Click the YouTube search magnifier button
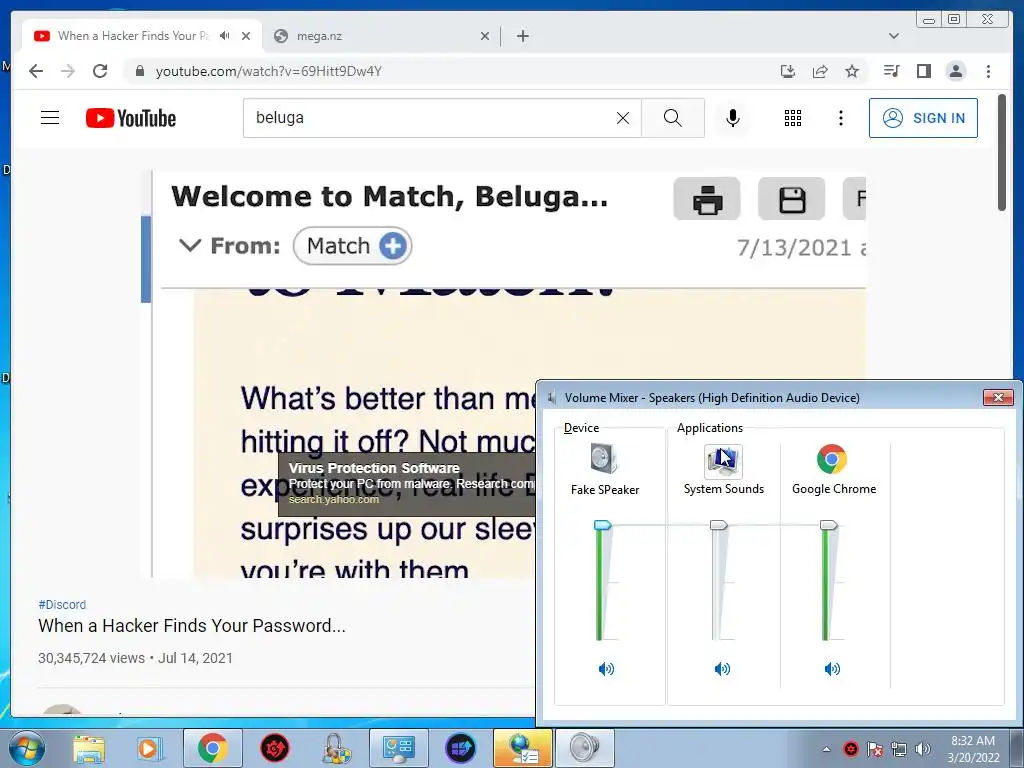The height and width of the screenshot is (768, 1024). coord(673,118)
